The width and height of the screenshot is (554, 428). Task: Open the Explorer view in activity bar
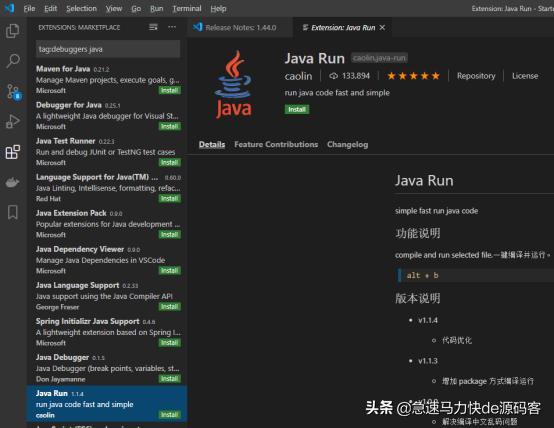(x=13, y=31)
